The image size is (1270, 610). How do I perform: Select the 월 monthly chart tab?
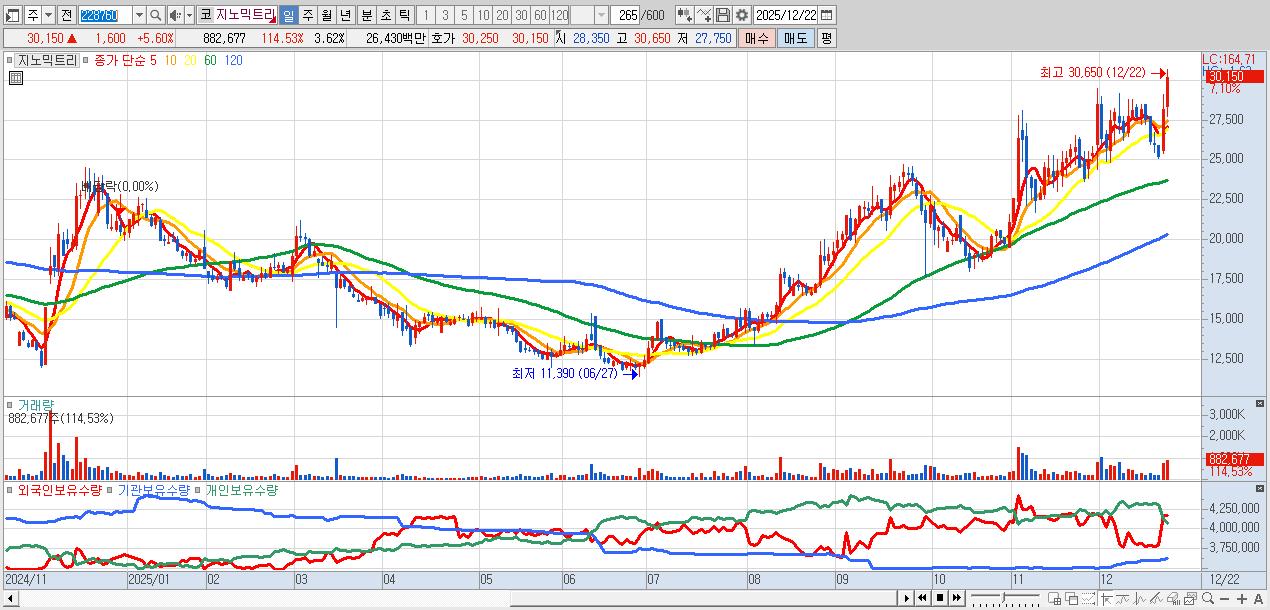point(326,15)
